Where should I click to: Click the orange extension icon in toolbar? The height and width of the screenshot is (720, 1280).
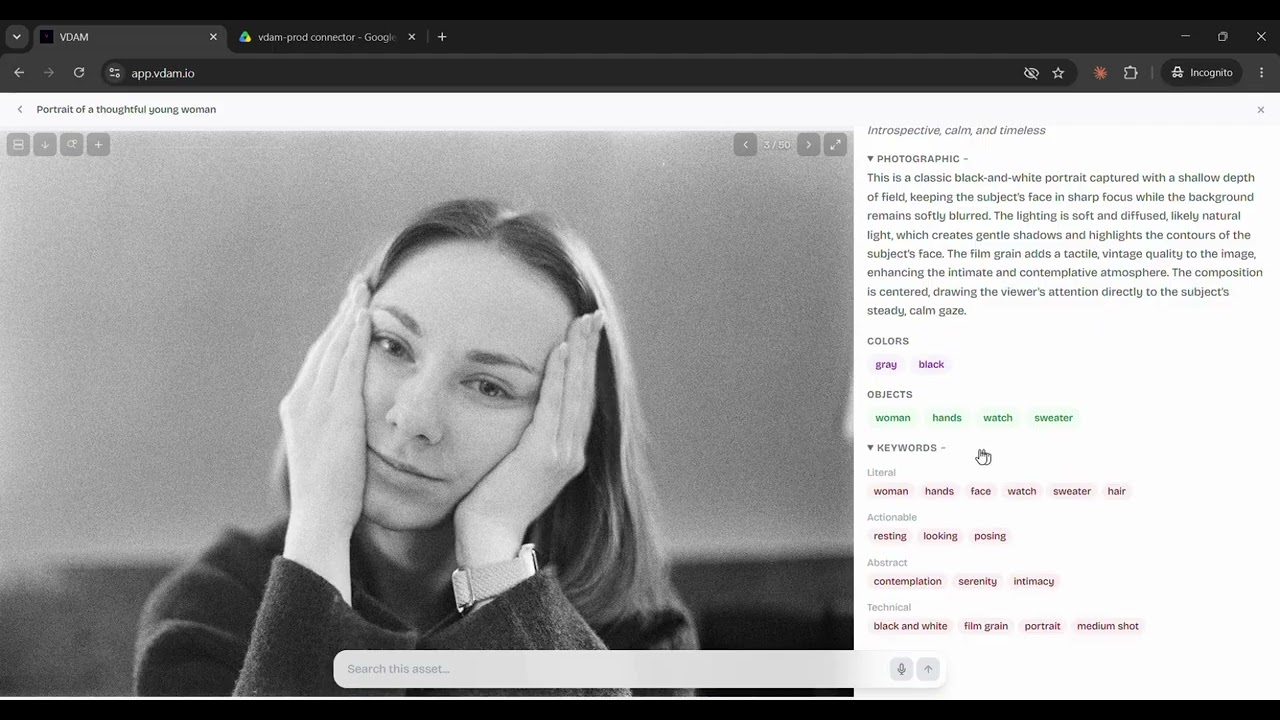tap(1100, 73)
